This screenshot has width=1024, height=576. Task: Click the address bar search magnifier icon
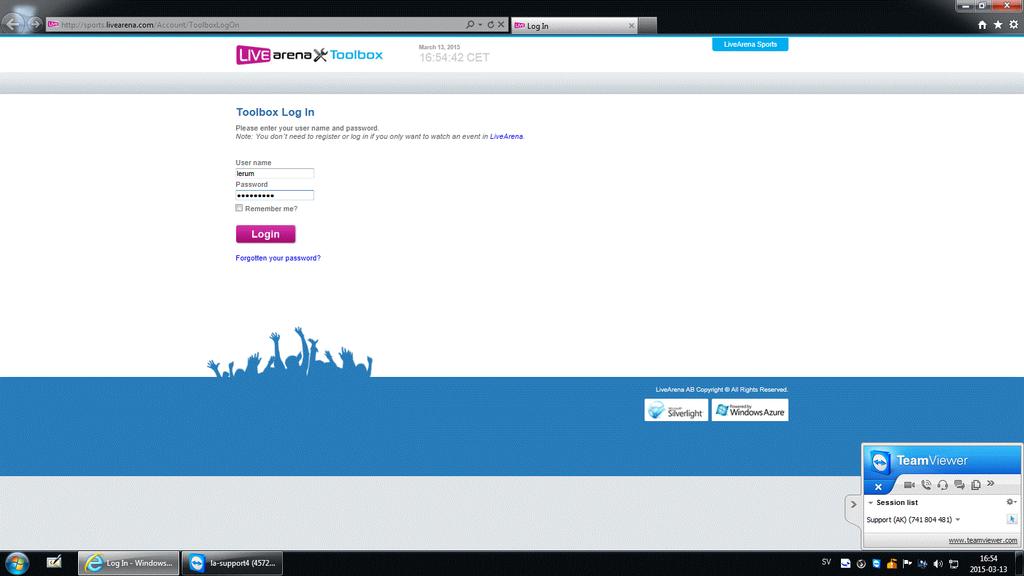click(470, 25)
